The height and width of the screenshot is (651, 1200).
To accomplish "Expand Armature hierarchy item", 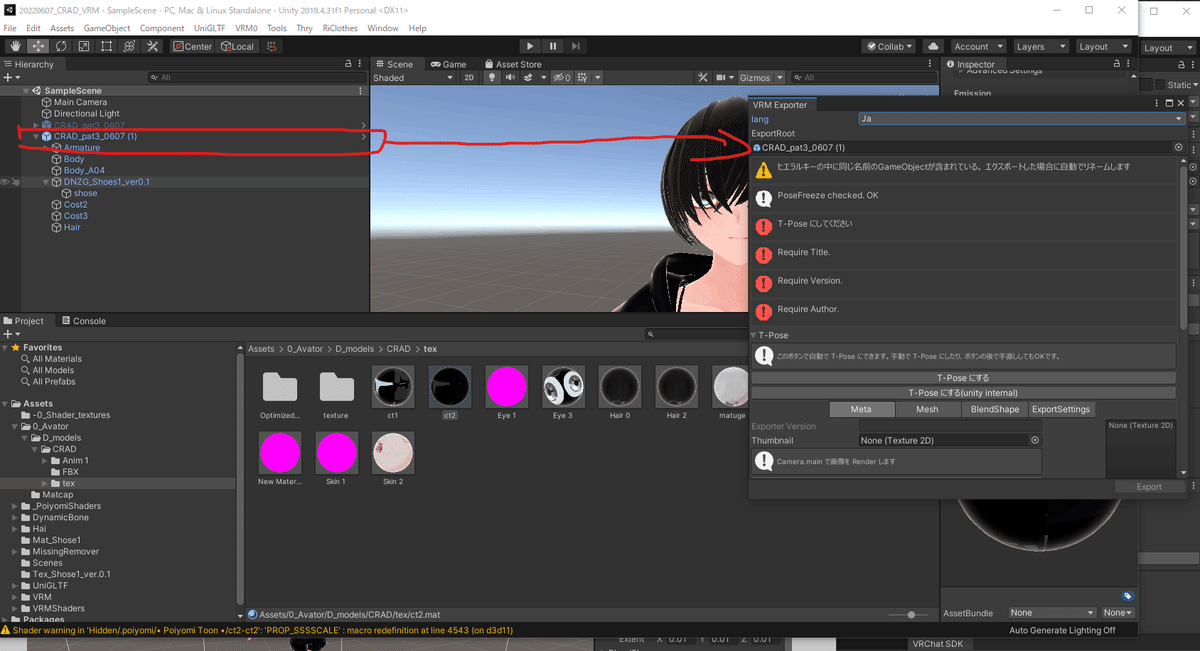I will coord(46,148).
